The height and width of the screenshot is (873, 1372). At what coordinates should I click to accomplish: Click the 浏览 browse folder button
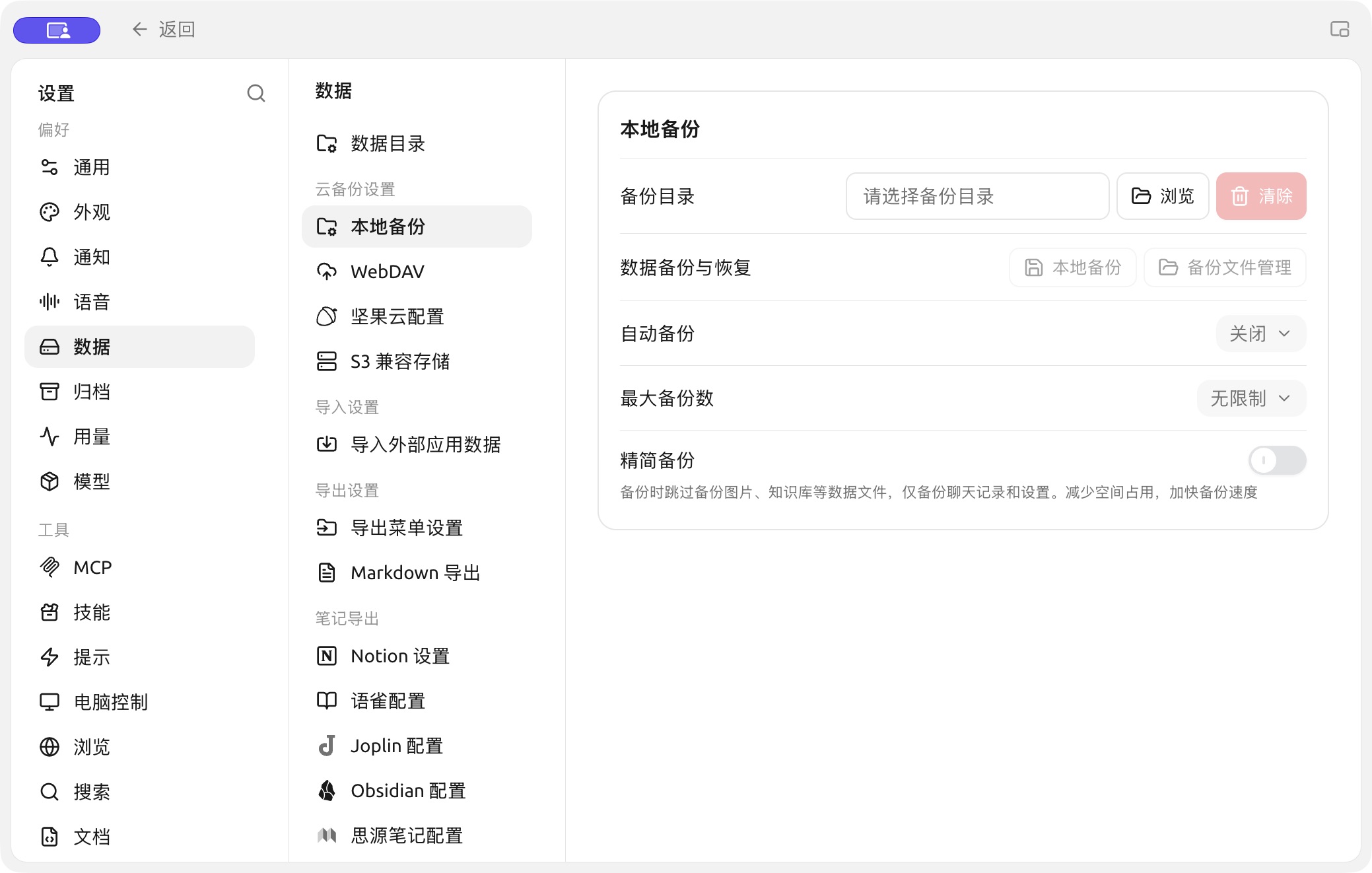click(x=1163, y=196)
